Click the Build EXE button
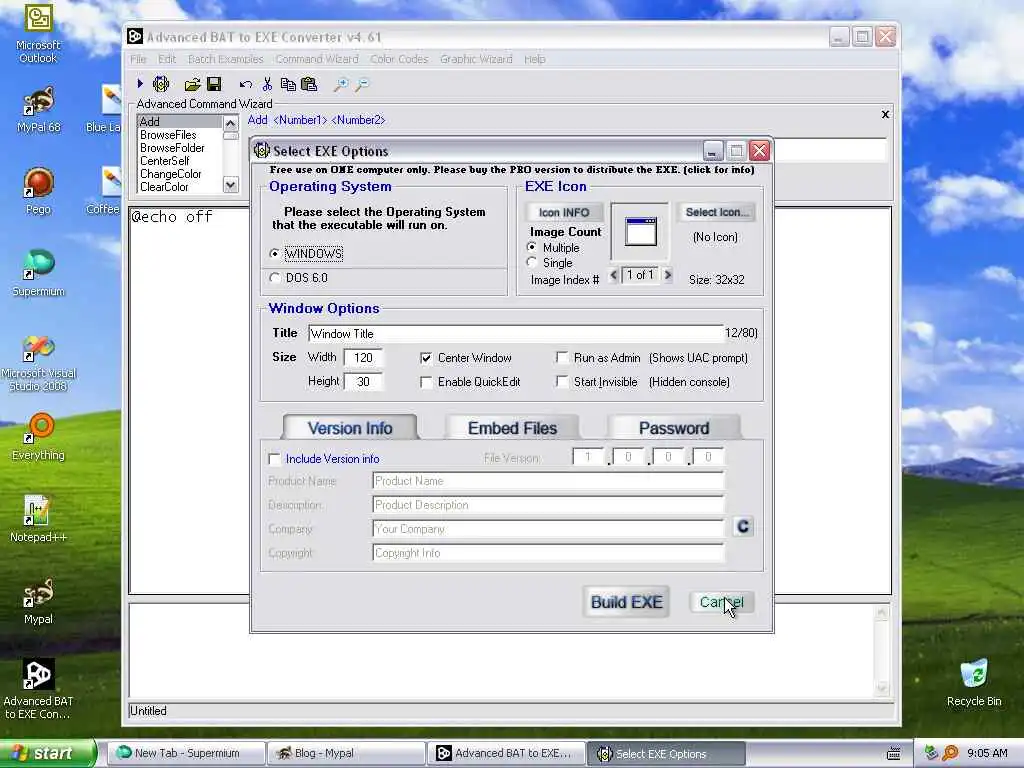Viewport: 1024px width, 768px height. coord(626,601)
